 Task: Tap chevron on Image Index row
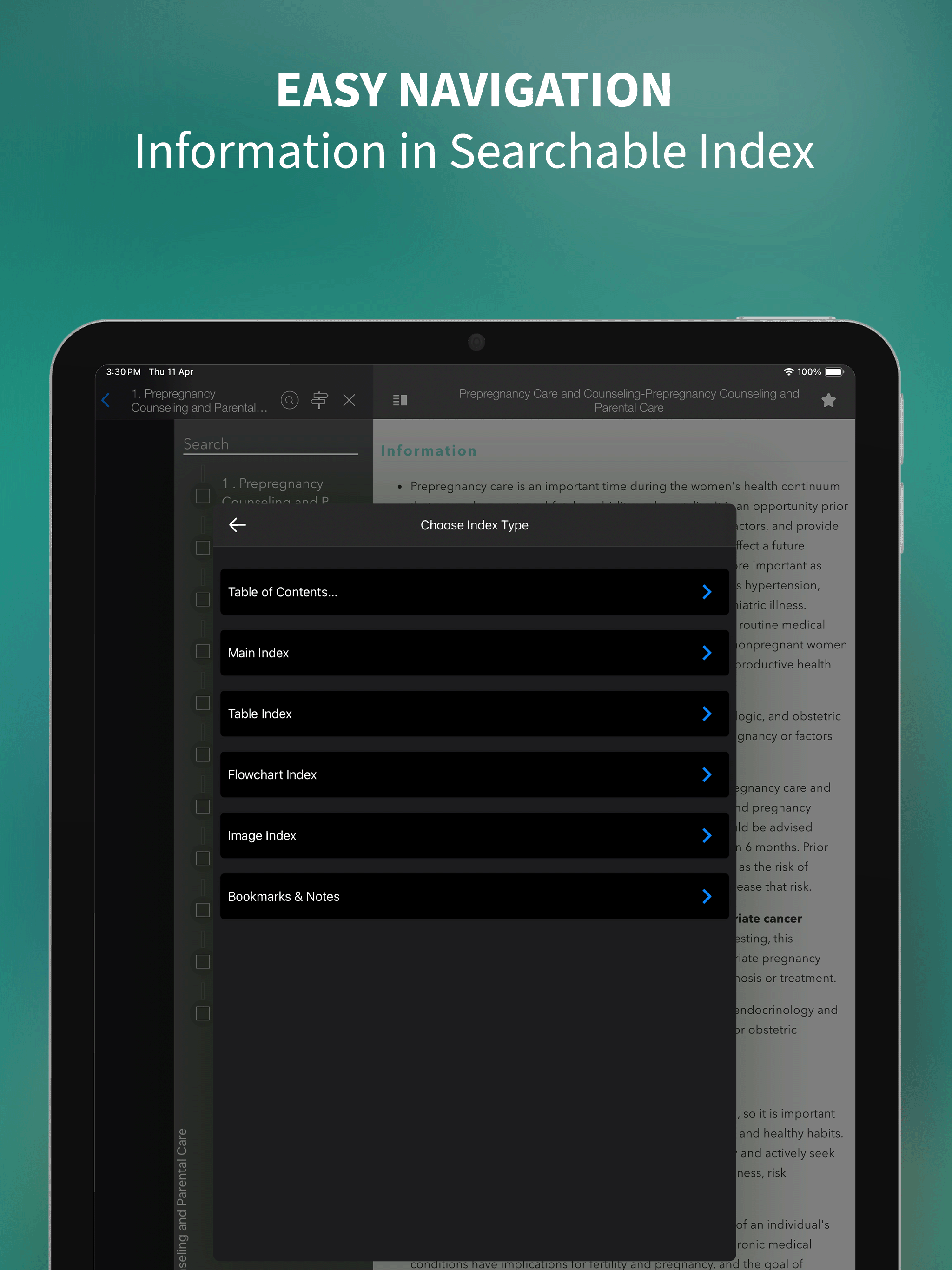coord(707,835)
